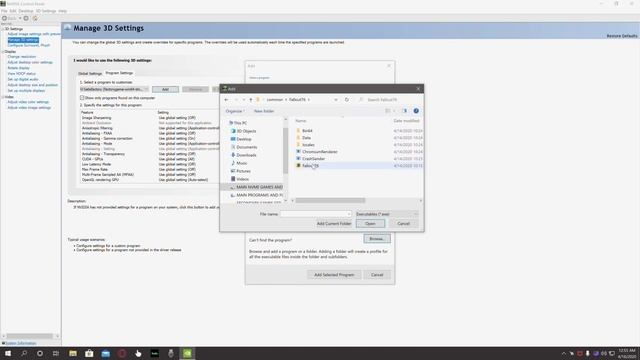
Task: Open the File menu
Action: (x=4, y=11)
